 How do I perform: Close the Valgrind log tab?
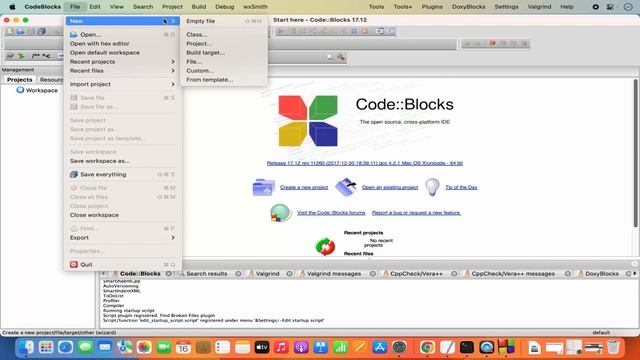pyautogui.click(x=289, y=273)
